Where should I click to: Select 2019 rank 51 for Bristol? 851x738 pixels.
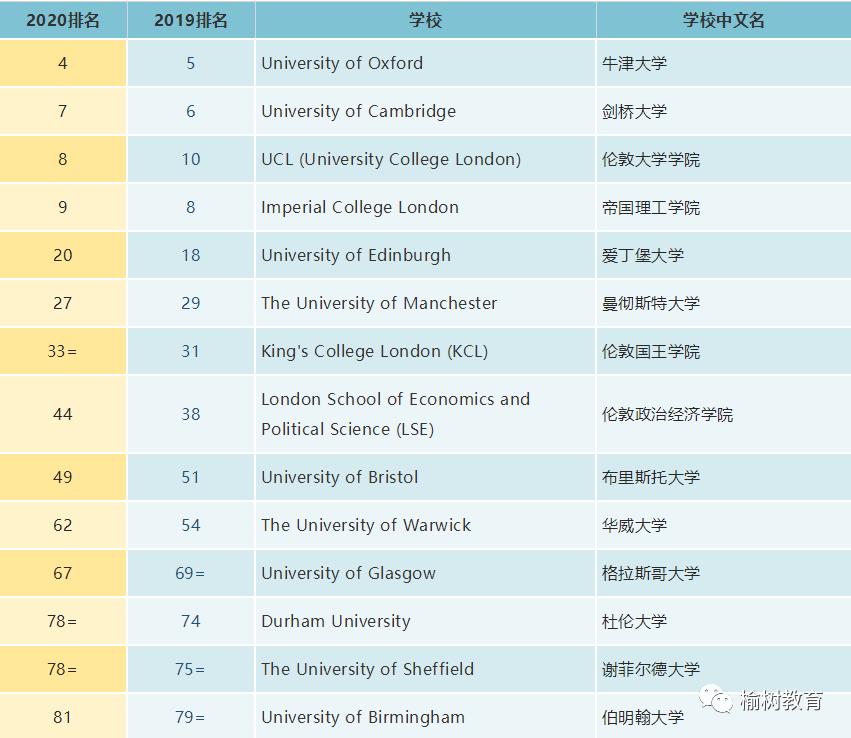coord(191,477)
